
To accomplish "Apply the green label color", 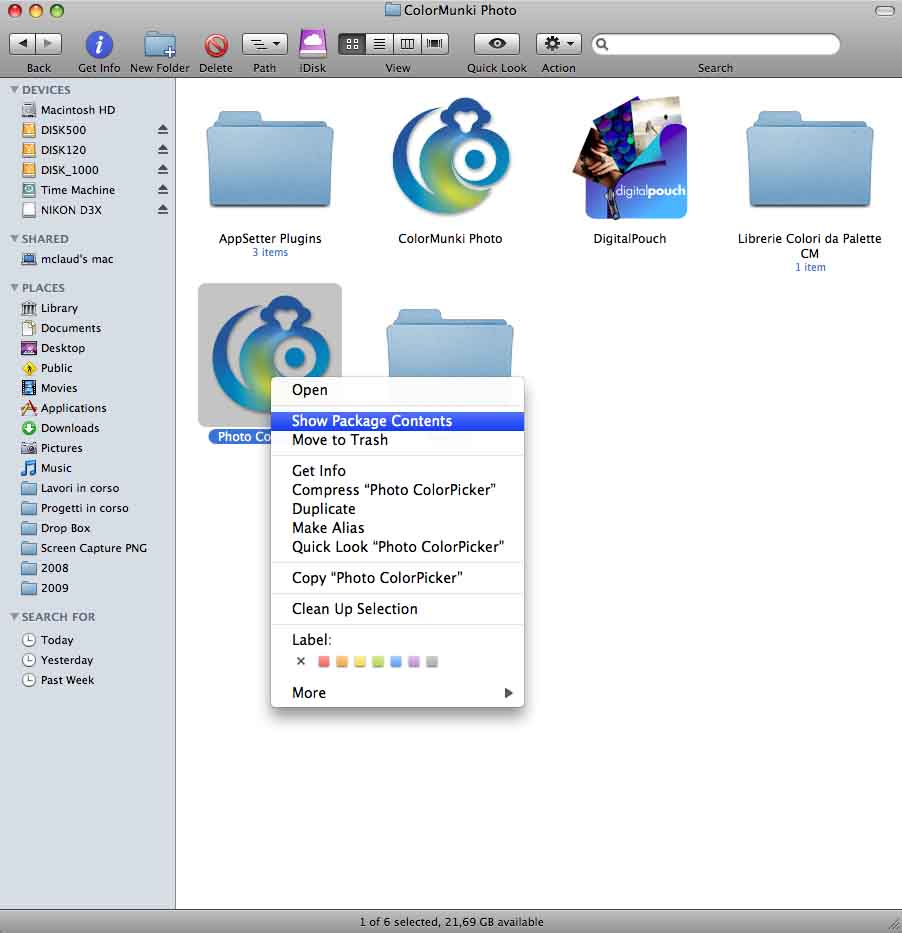I will point(378,662).
